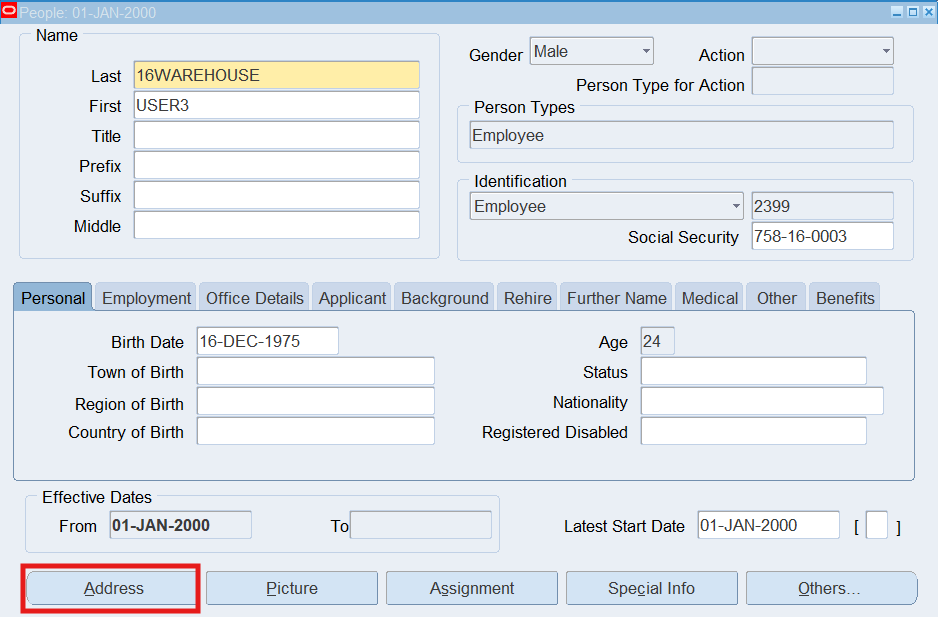Open the Office Details tab
The width and height of the screenshot is (938, 617).
(x=254, y=298)
